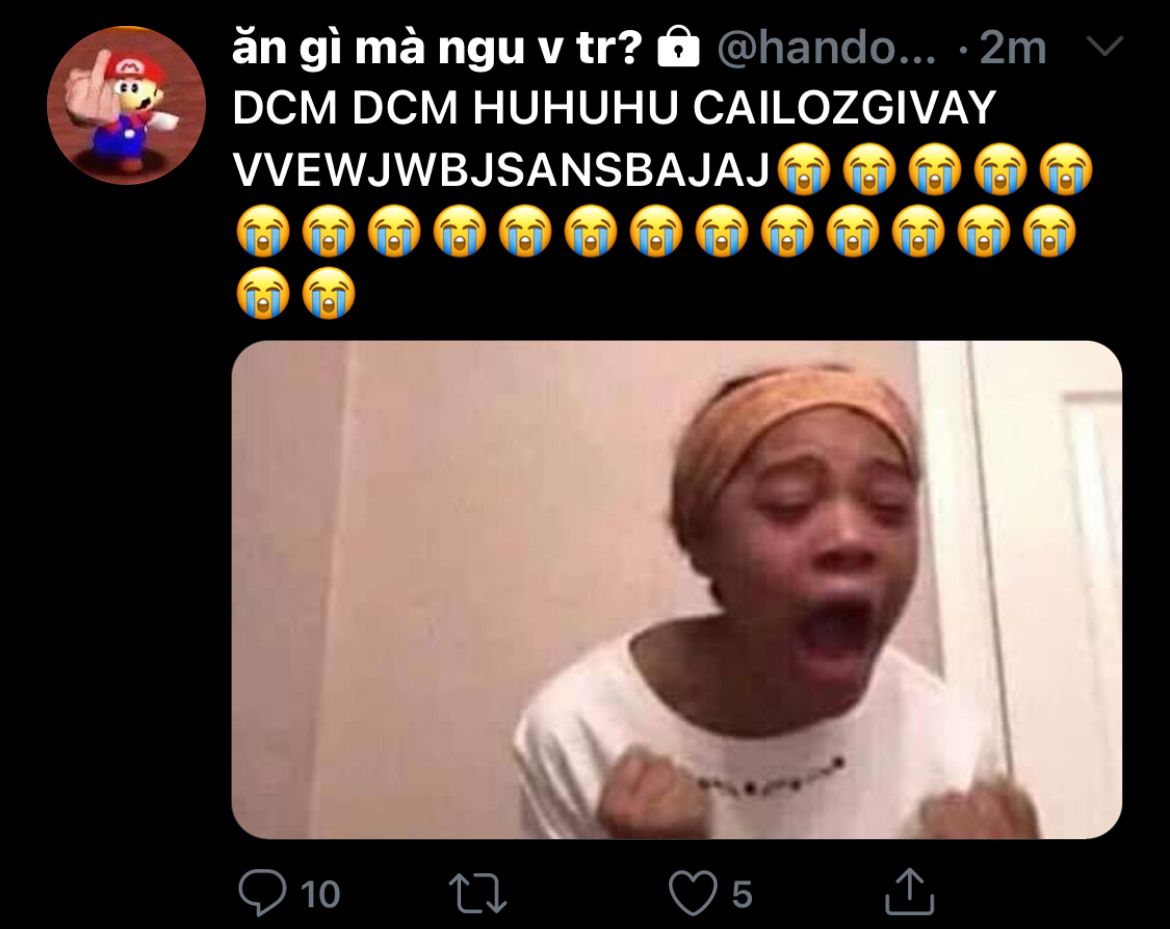Click the reply speech bubble icon
The image size is (1170, 929).
coord(262,892)
